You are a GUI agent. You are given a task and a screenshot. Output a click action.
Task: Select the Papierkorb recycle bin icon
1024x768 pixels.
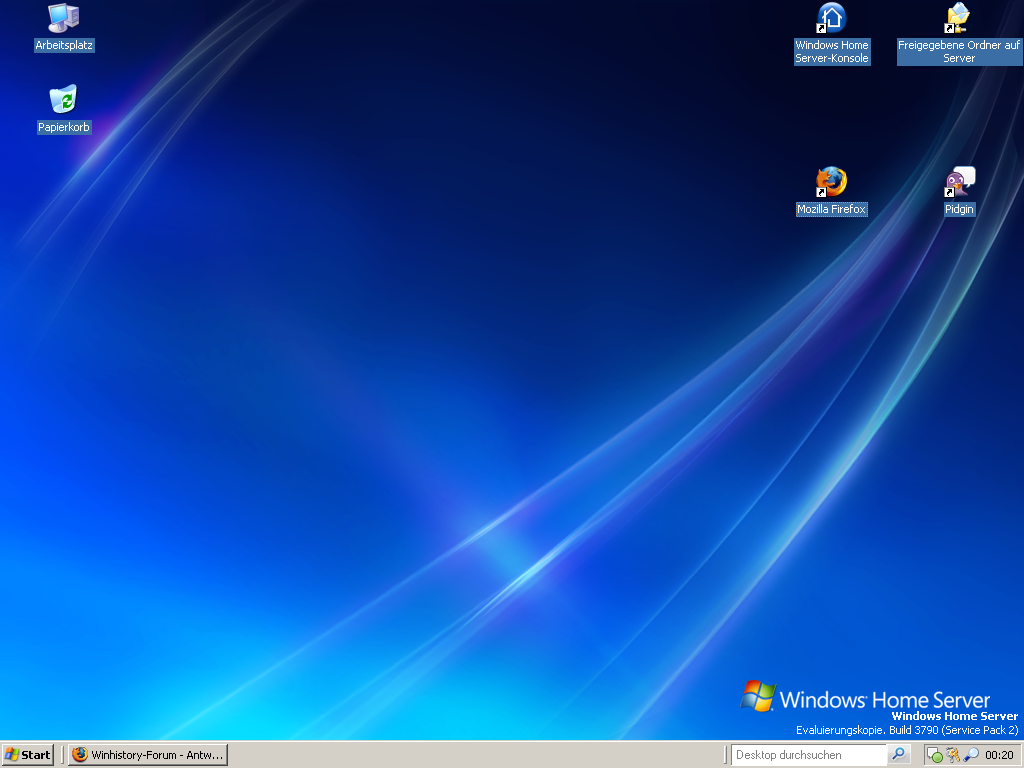pyautogui.click(x=64, y=100)
